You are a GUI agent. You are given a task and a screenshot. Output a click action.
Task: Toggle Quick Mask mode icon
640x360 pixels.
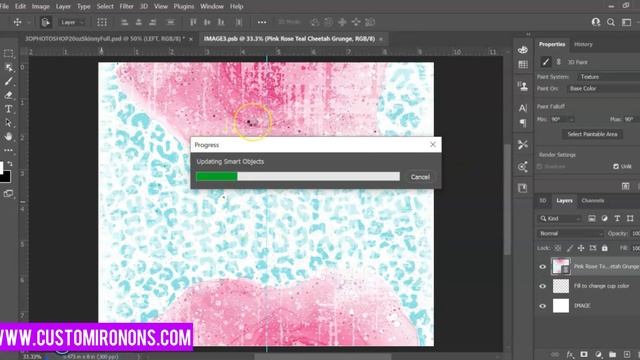pyautogui.click(x=8, y=193)
